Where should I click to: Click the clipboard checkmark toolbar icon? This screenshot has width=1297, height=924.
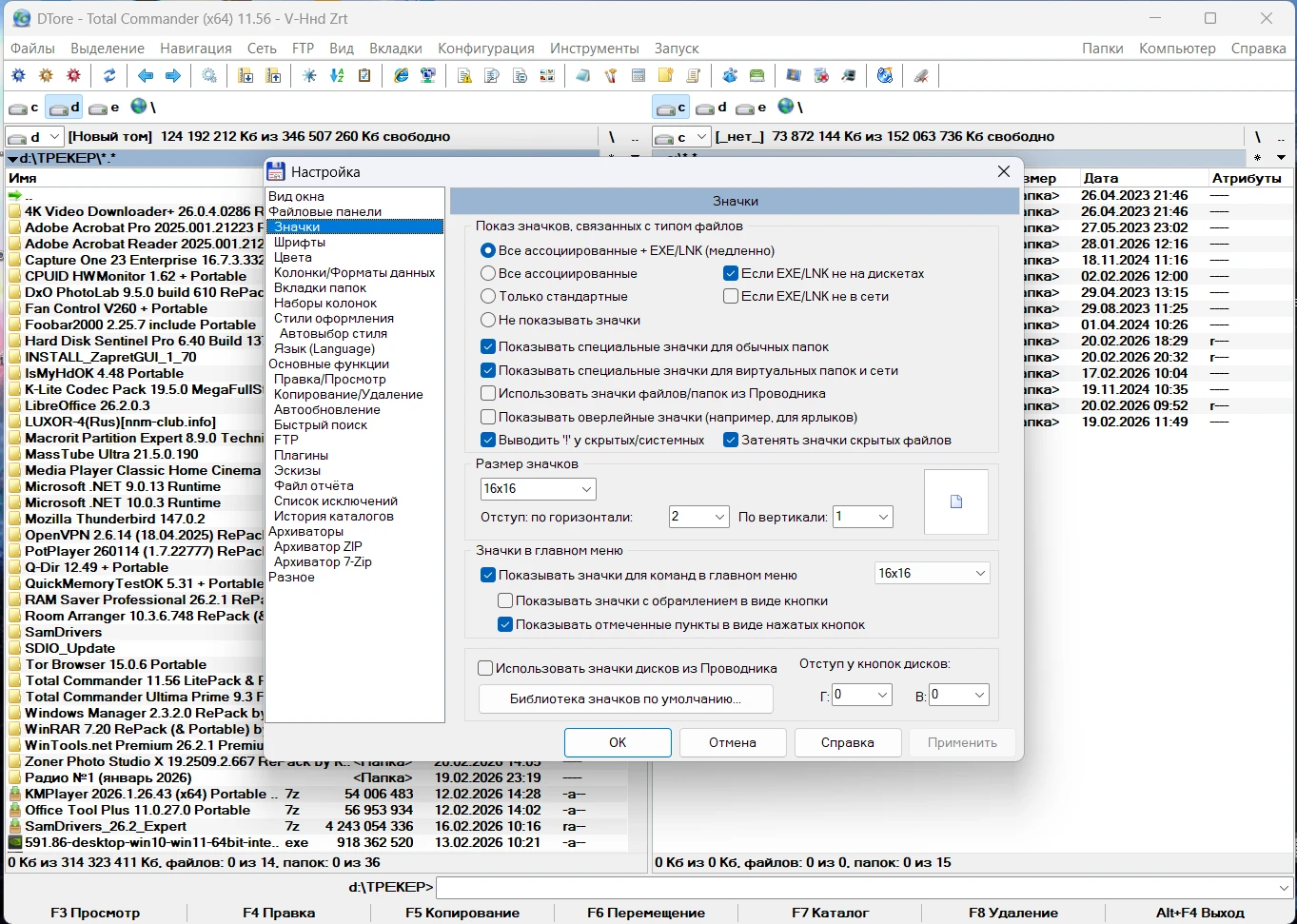(x=364, y=76)
